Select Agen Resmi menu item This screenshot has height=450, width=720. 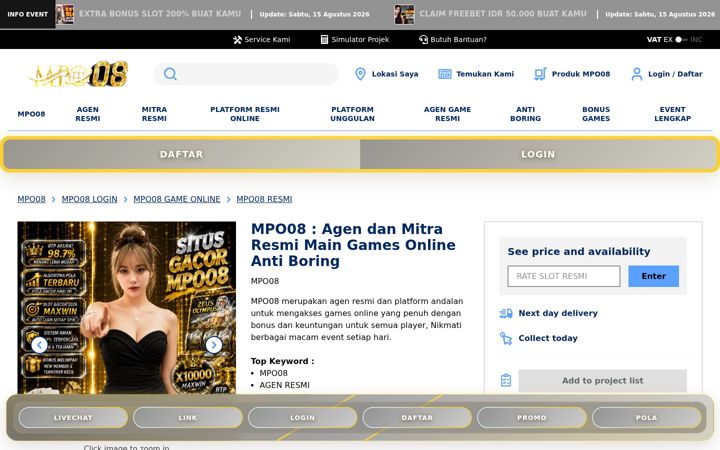pyautogui.click(x=88, y=114)
